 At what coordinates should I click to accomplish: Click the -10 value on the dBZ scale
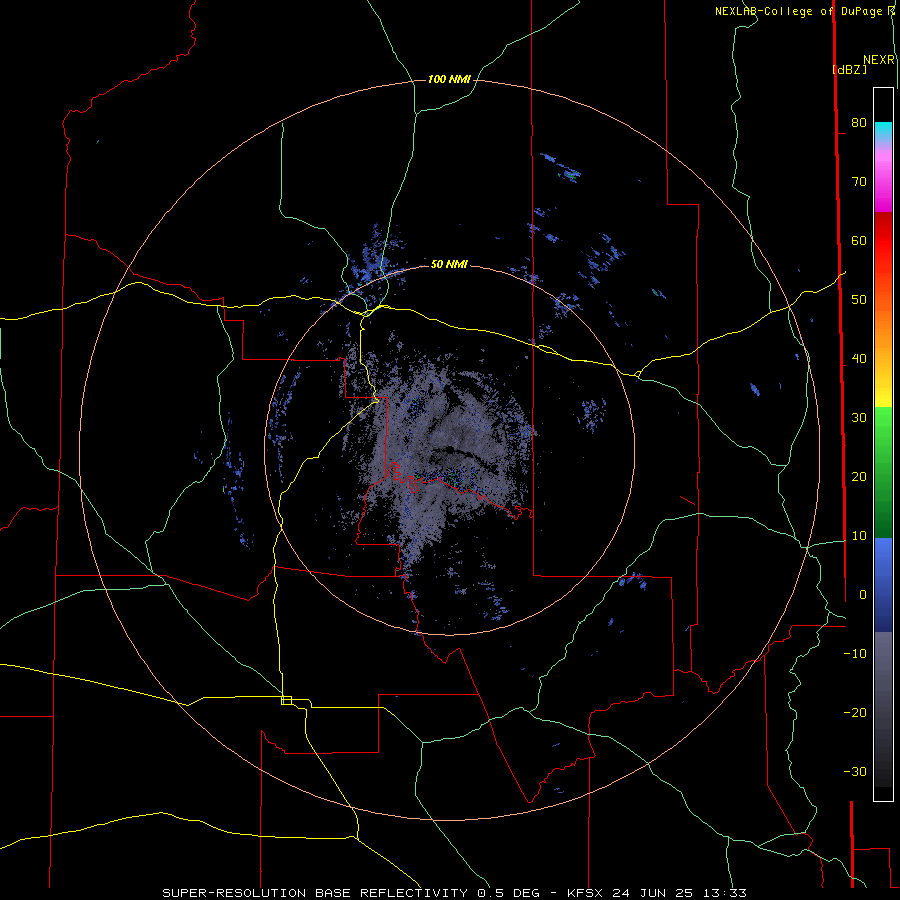click(855, 654)
